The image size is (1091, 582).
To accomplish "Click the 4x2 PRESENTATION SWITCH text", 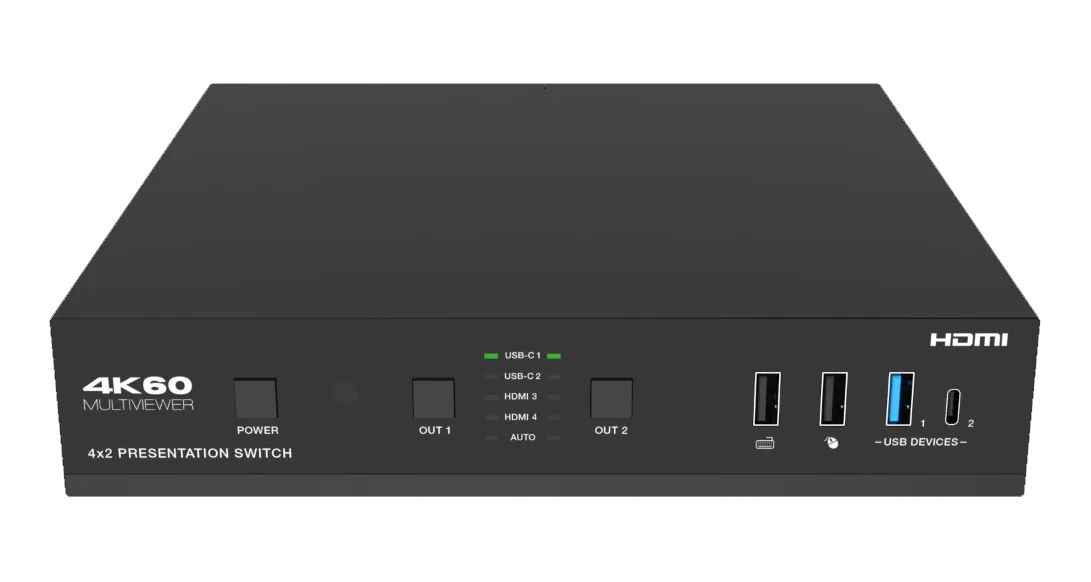I will pos(190,453).
